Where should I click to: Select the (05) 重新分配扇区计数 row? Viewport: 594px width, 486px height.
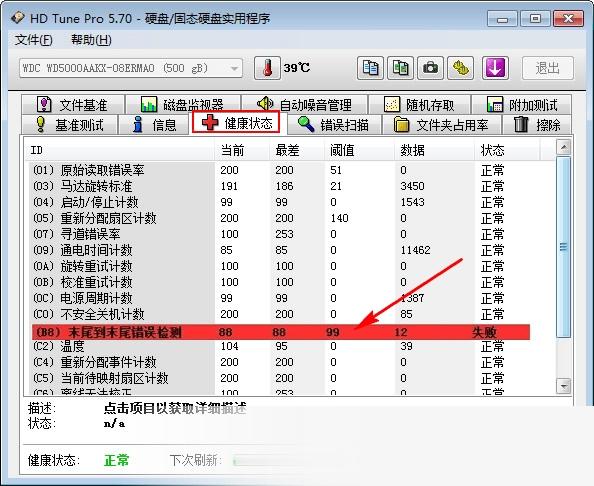coord(280,218)
